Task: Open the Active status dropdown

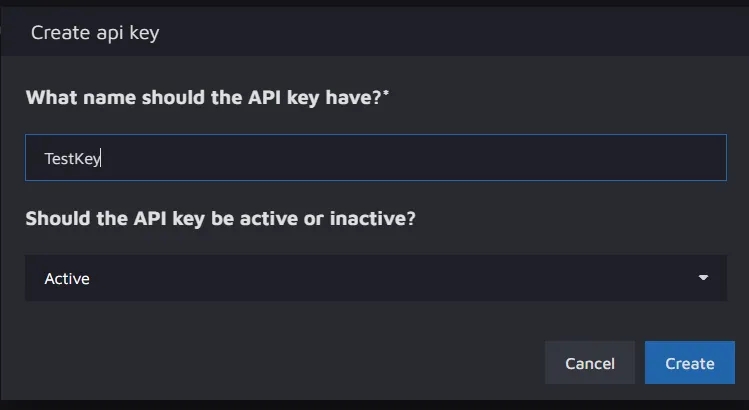Action: 375,278
